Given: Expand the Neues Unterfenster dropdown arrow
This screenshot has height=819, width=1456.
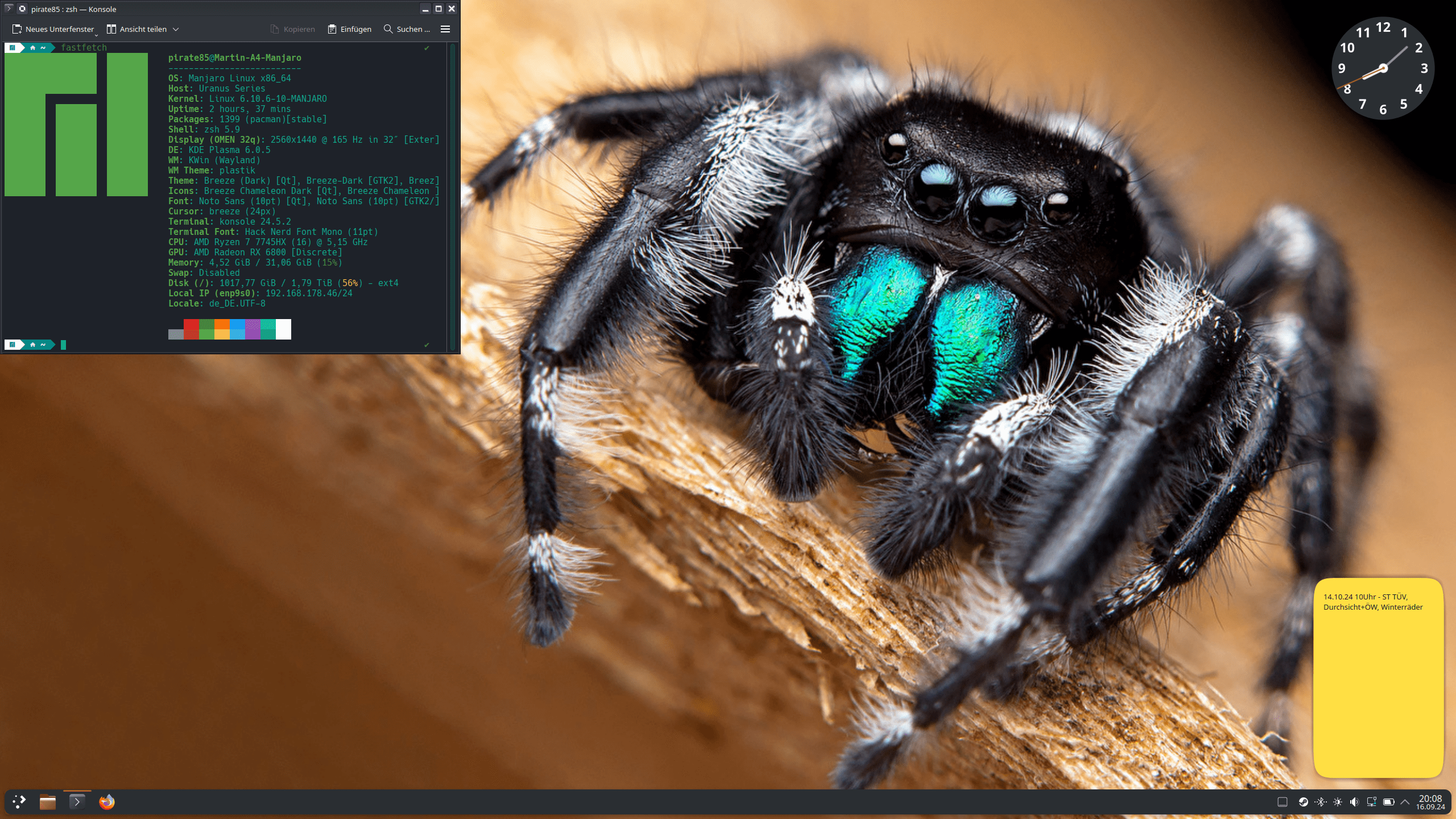Looking at the screenshot, I should (x=96, y=34).
